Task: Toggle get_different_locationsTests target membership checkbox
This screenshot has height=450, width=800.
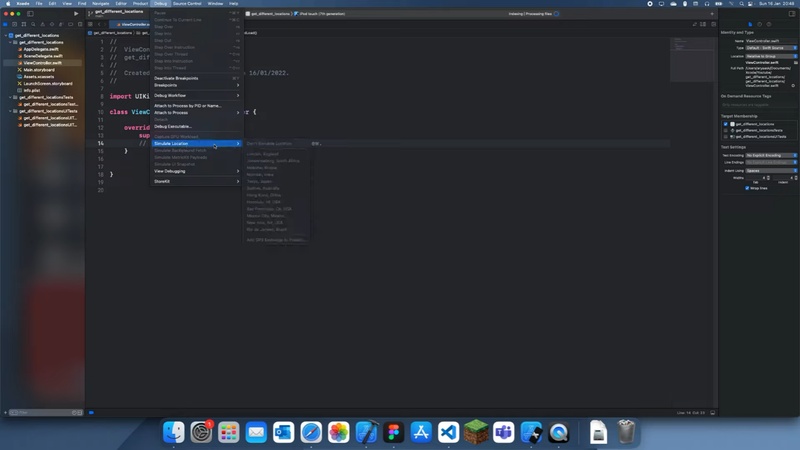Action: coord(726,130)
